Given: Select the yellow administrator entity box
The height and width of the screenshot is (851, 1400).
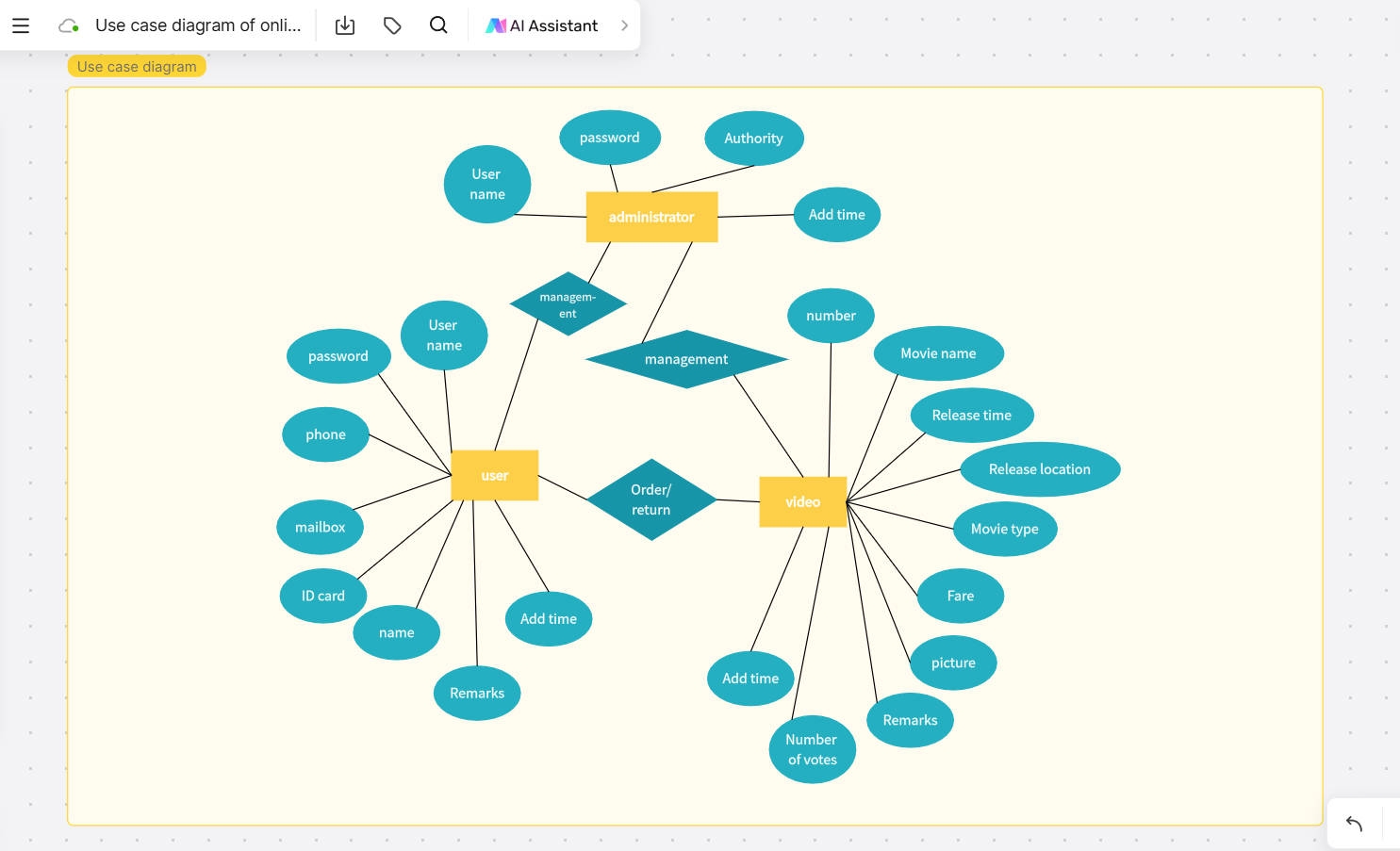Looking at the screenshot, I should tap(651, 217).
